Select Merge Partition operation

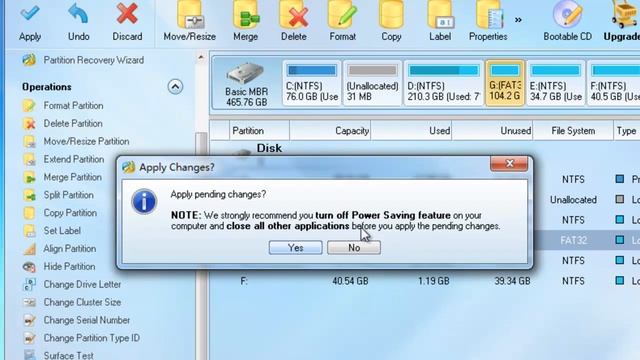73,177
